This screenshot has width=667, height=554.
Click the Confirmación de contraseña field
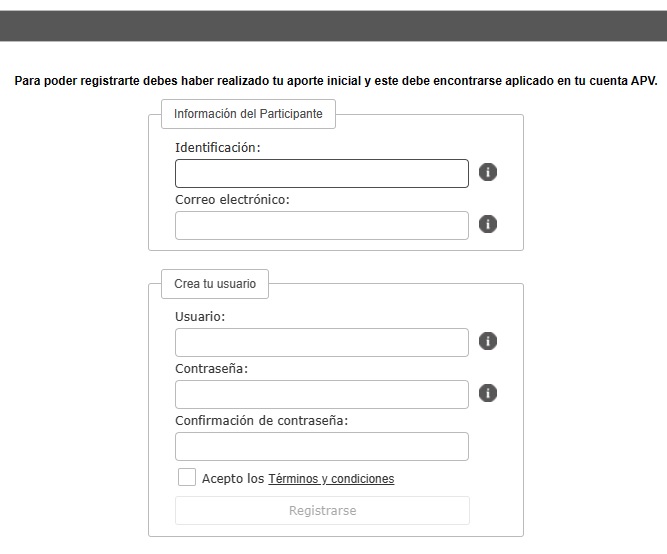click(322, 447)
